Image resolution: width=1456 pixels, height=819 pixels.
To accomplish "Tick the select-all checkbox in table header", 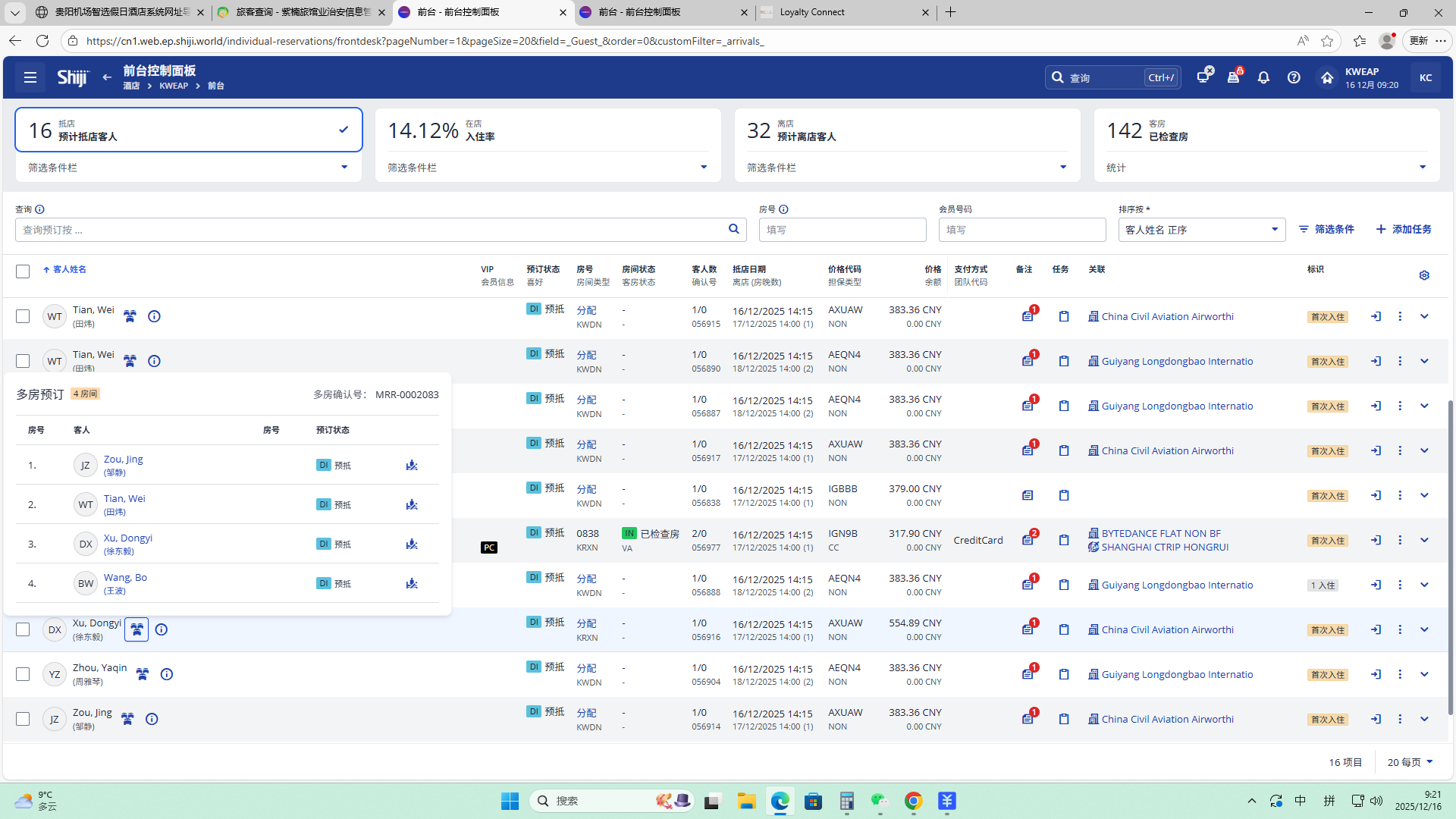I will click(23, 271).
